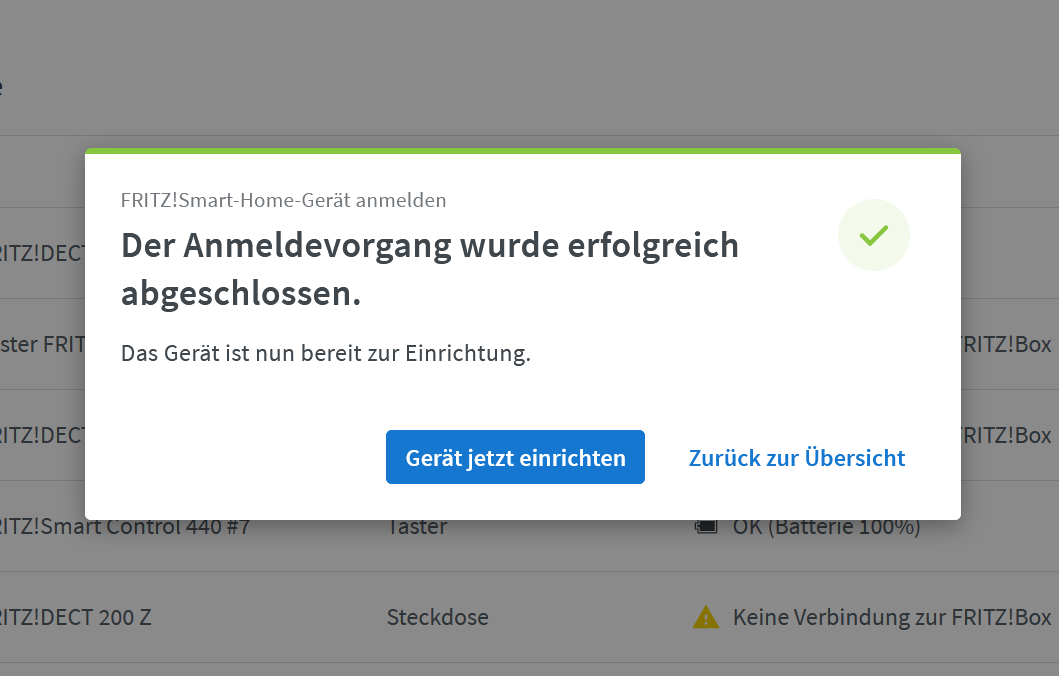
Task: Follow the "Zurück zur Übersicht" link
Action: click(796, 458)
